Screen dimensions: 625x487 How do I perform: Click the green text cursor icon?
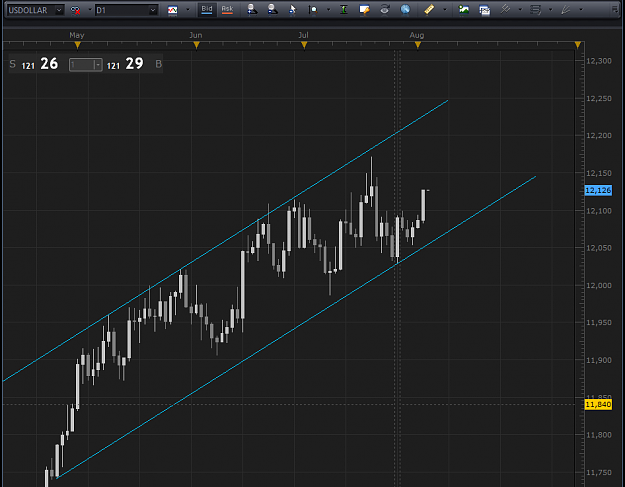point(344,10)
